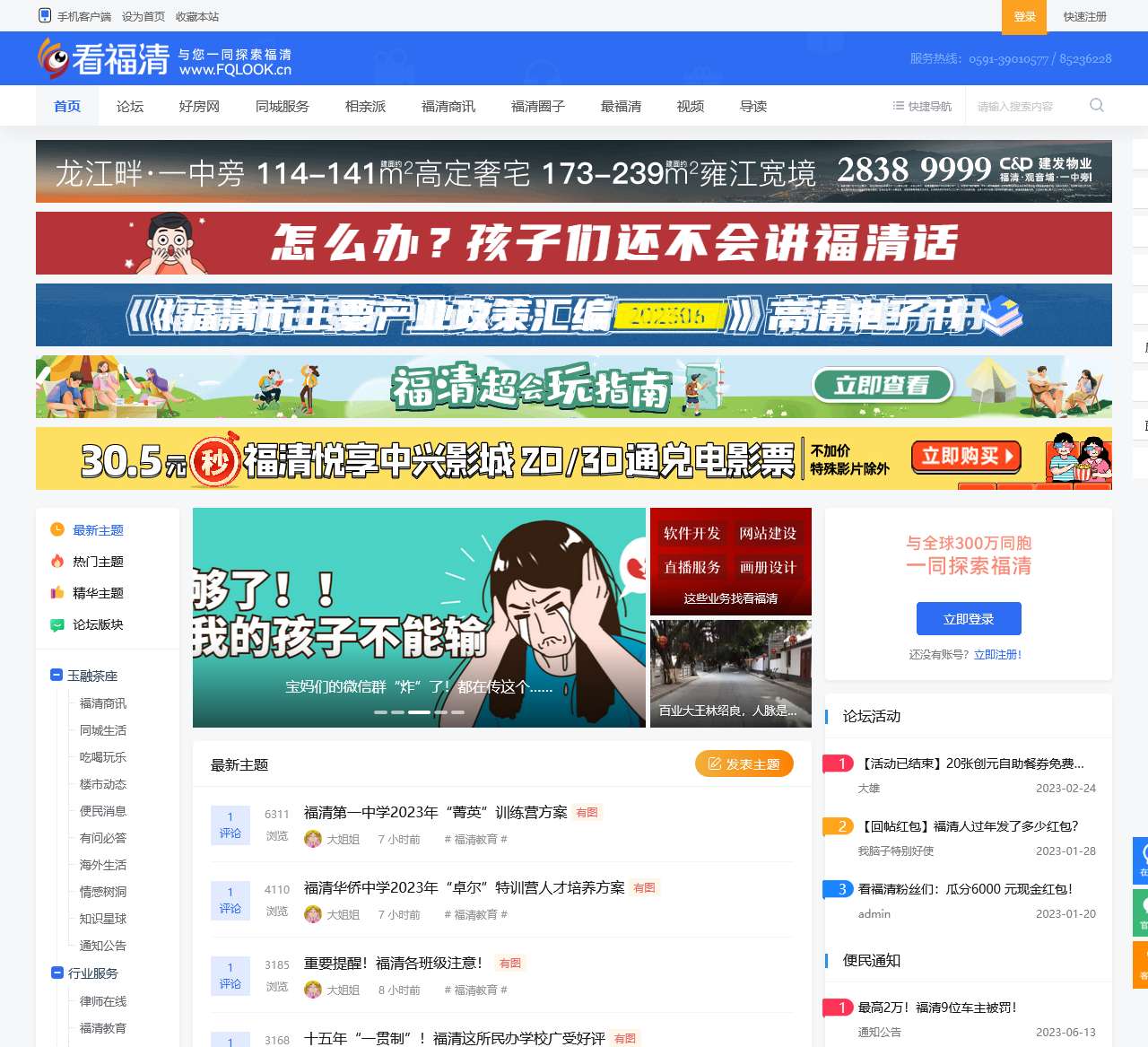The image size is (1148, 1047).
Task: Open the 回帖红包 activity thread
Action: point(969,826)
